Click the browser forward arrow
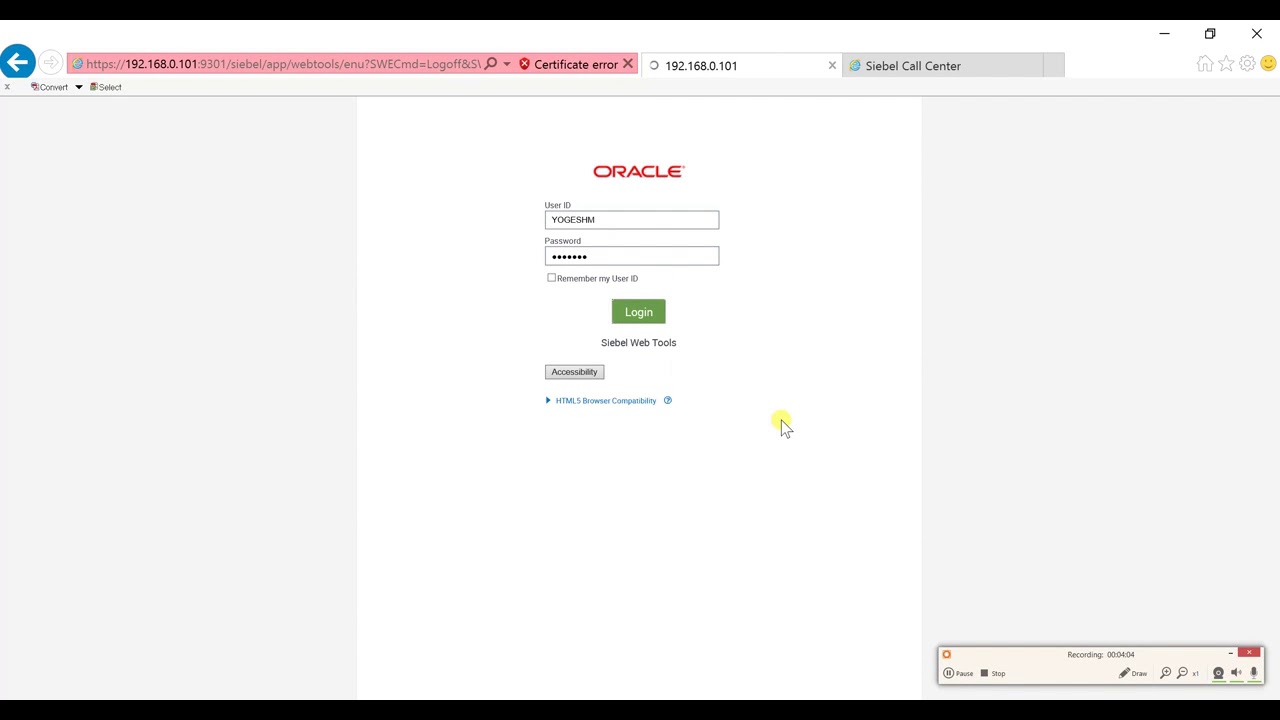The height and width of the screenshot is (720, 1280). pos(51,63)
